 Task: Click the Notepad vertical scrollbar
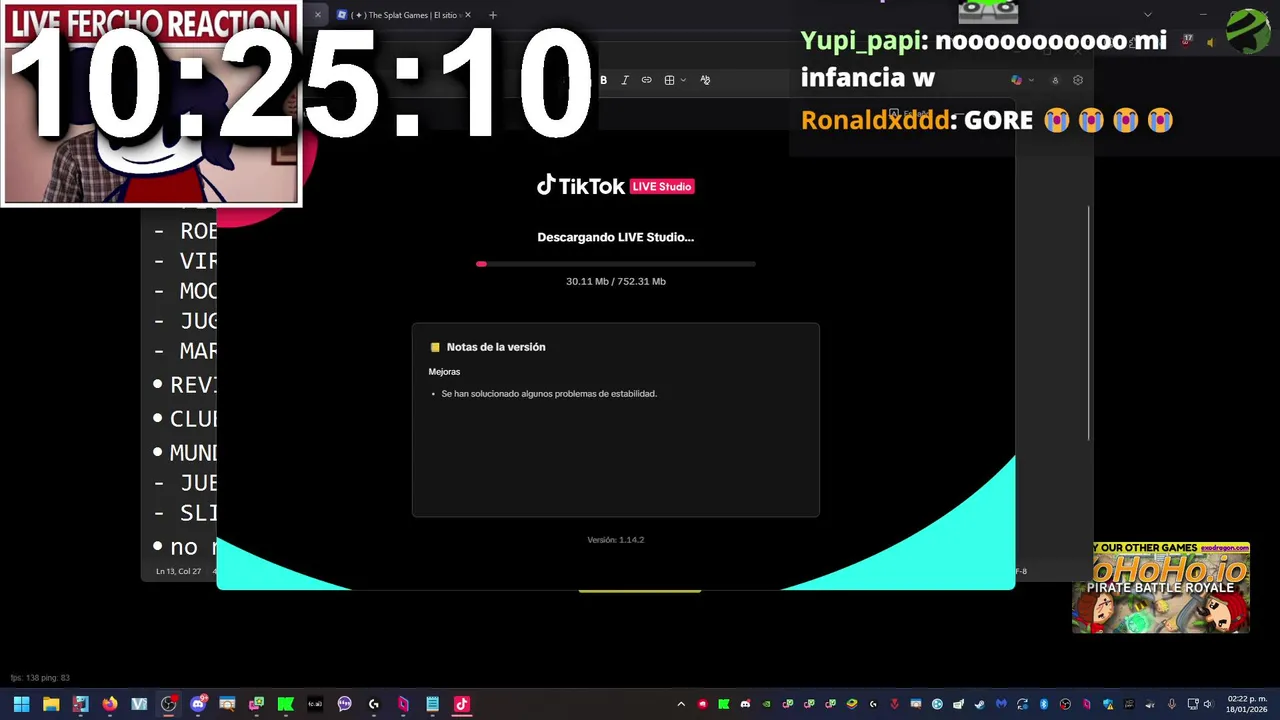[x=1088, y=322]
